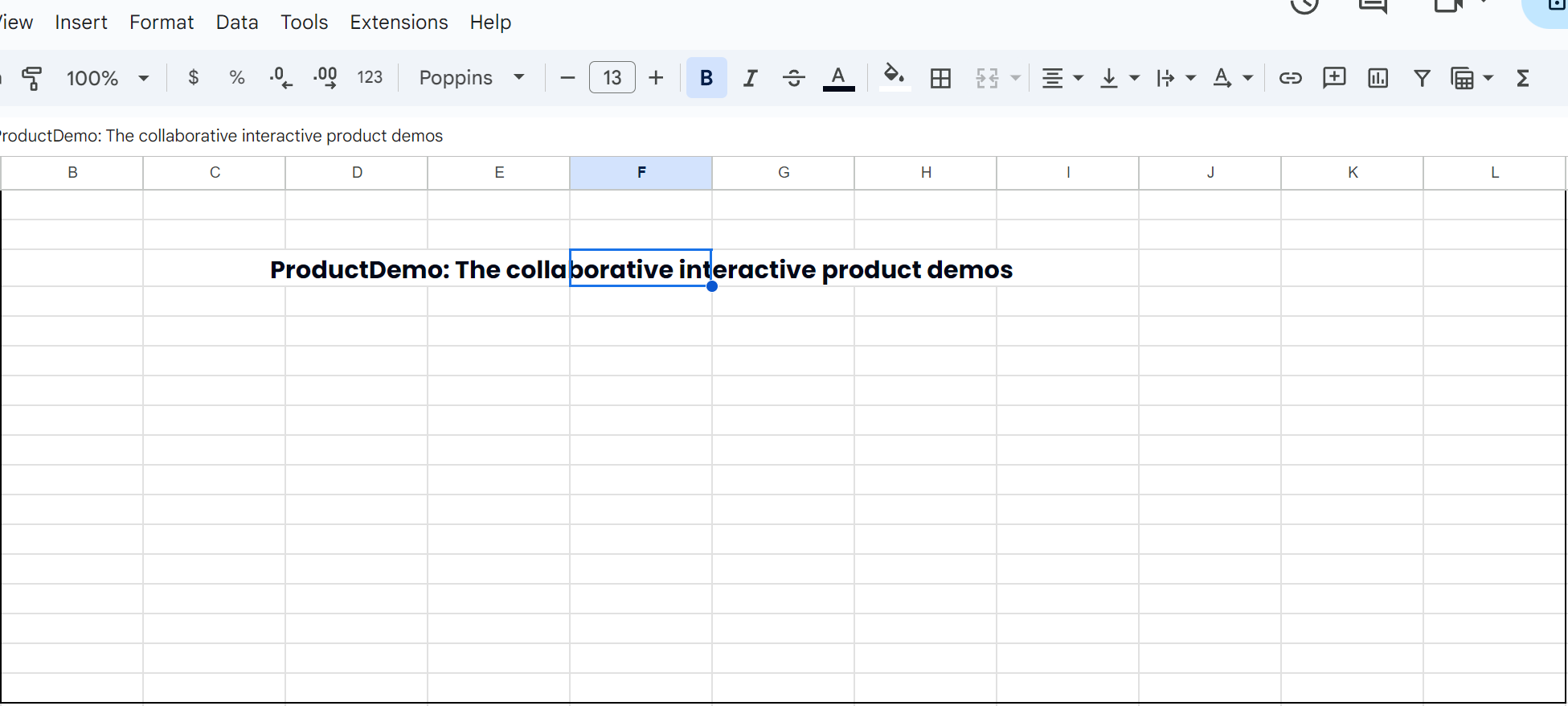Open the Help menu
Screen dimensions: 1568x706
(490, 23)
